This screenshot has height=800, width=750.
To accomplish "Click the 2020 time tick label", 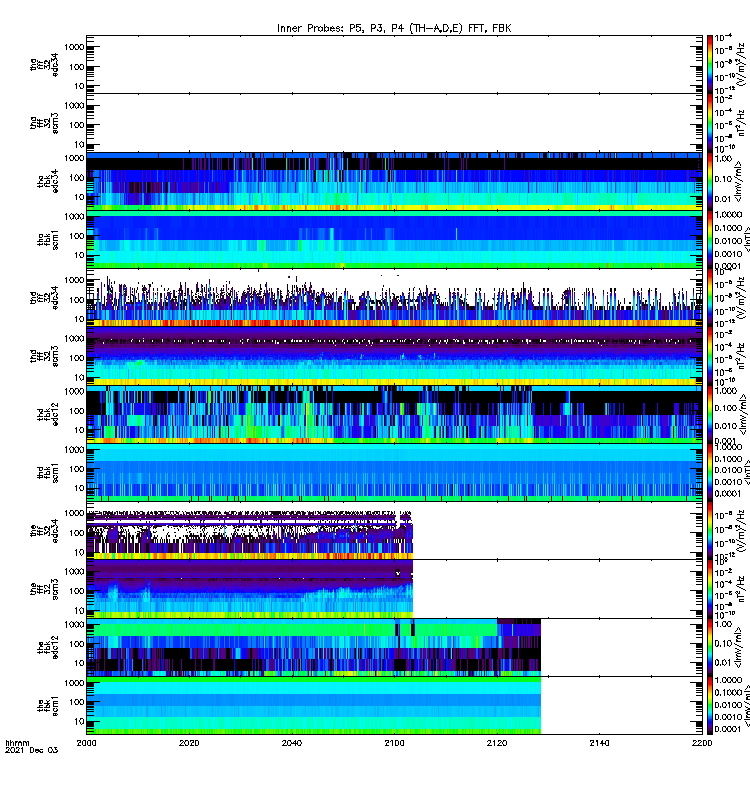I will pos(189,743).
